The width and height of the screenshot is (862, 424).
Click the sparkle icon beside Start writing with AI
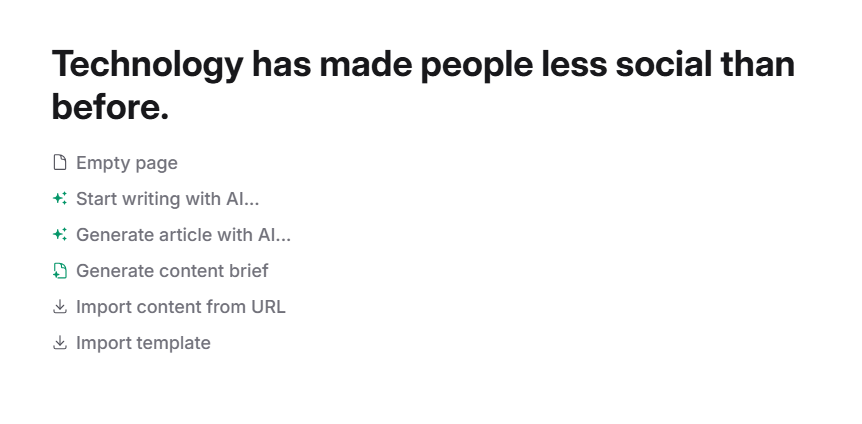pyautogui.click(x=60, y=199)
